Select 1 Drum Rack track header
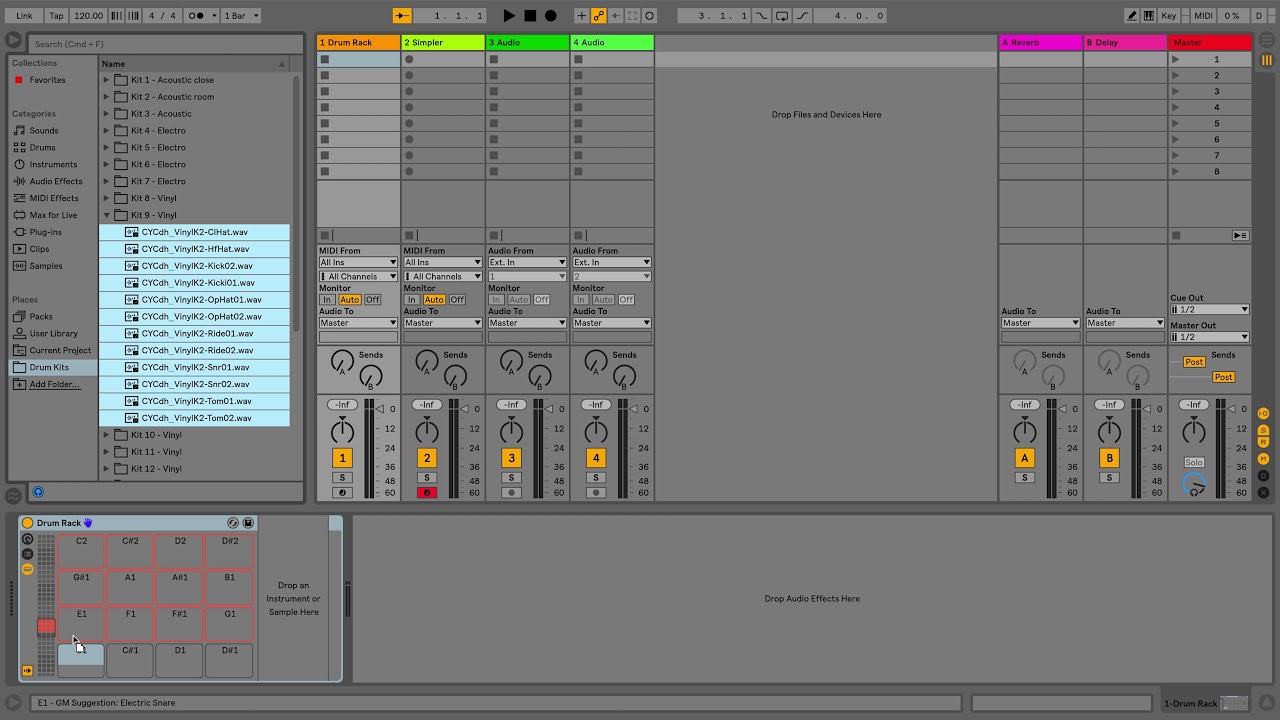This screenshot has width=1280, height=720. click(x=358, y=43)
